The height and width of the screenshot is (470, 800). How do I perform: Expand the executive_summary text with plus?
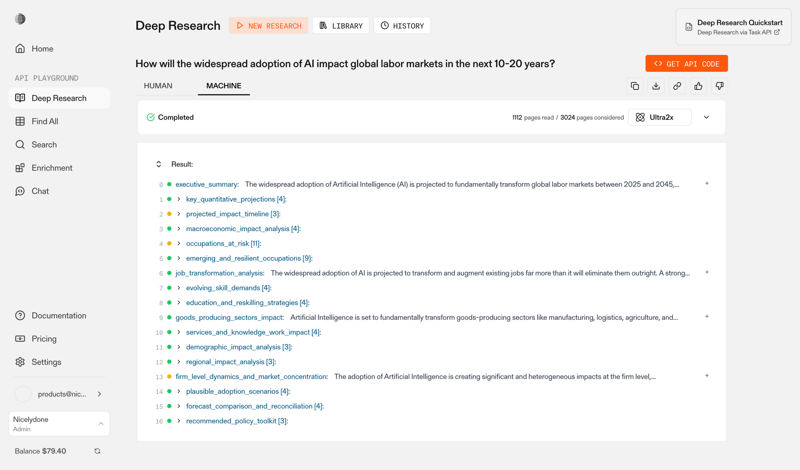(x=707, y=184)
